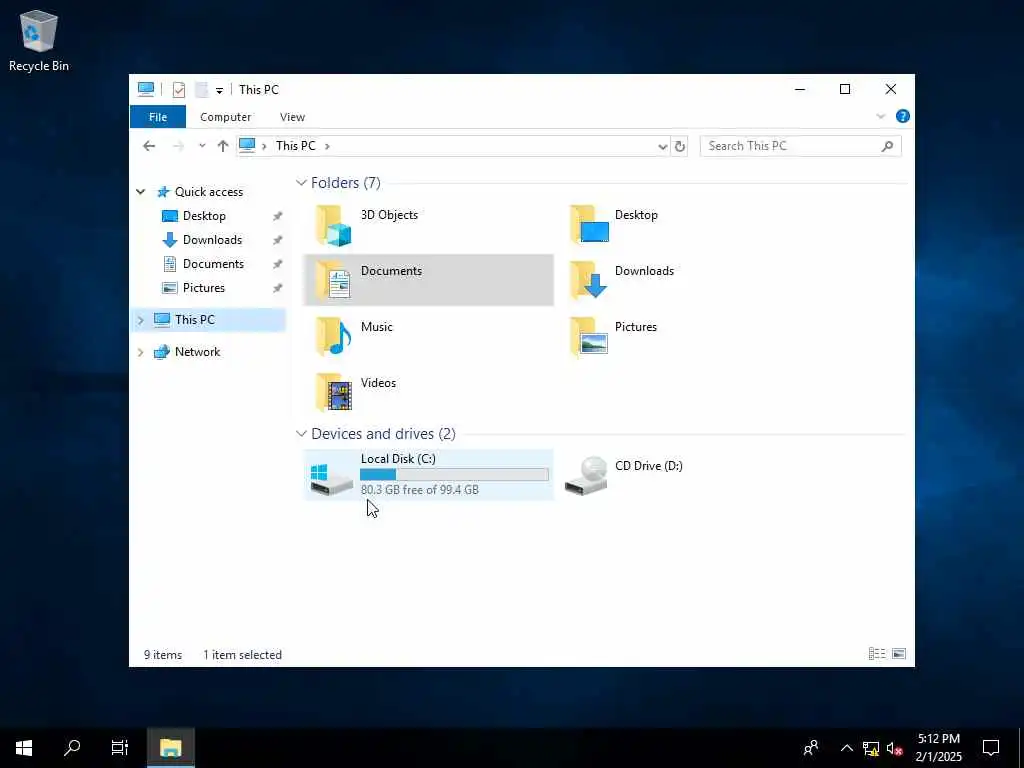Show hidden tray icons chevron
The height and width of the screenshot is (768, 1024).
point(846,748)
